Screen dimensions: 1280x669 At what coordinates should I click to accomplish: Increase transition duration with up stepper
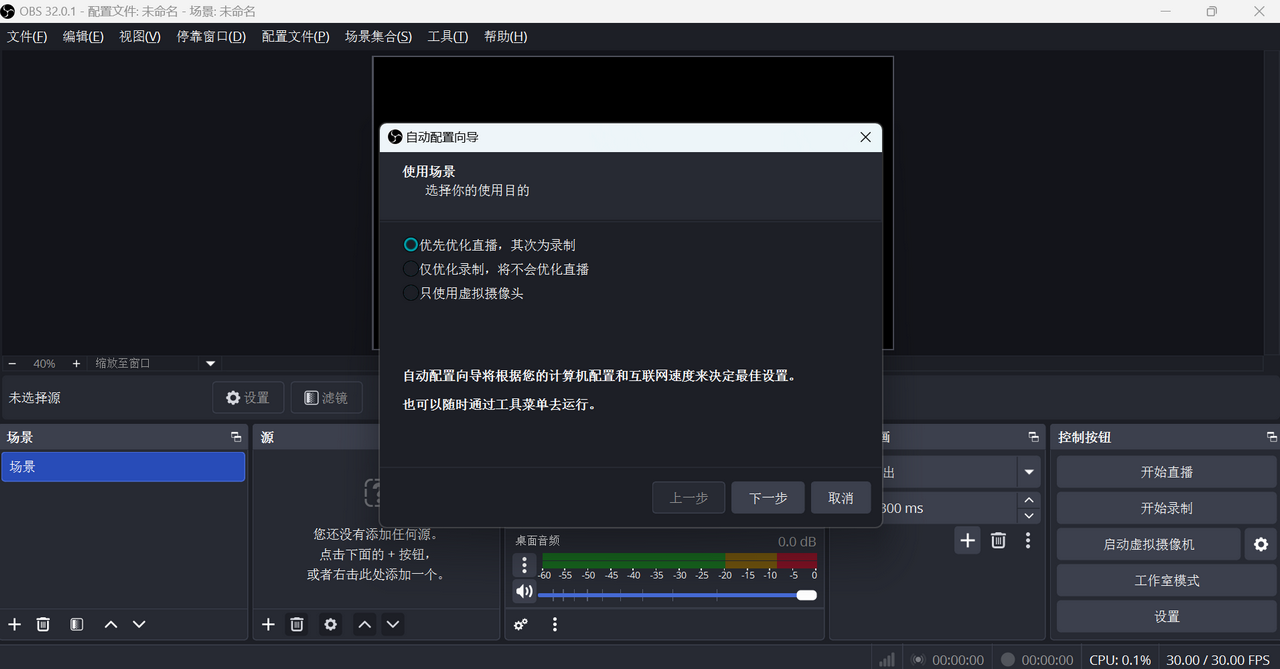[x=1028, y=500]
